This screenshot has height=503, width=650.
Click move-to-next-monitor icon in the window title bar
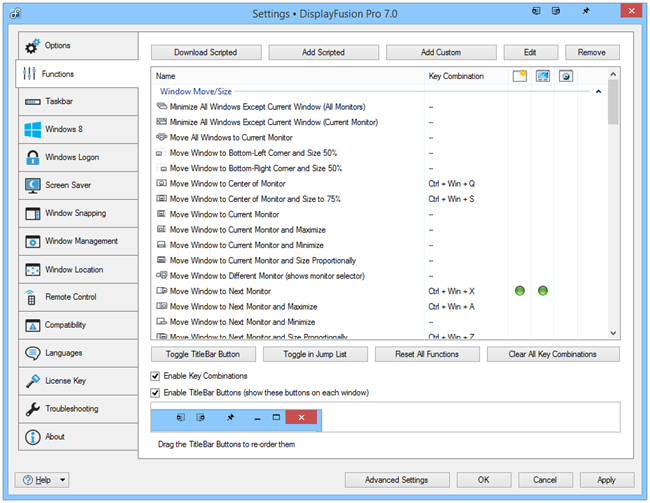pyautogui.click(x=536, y=11)
